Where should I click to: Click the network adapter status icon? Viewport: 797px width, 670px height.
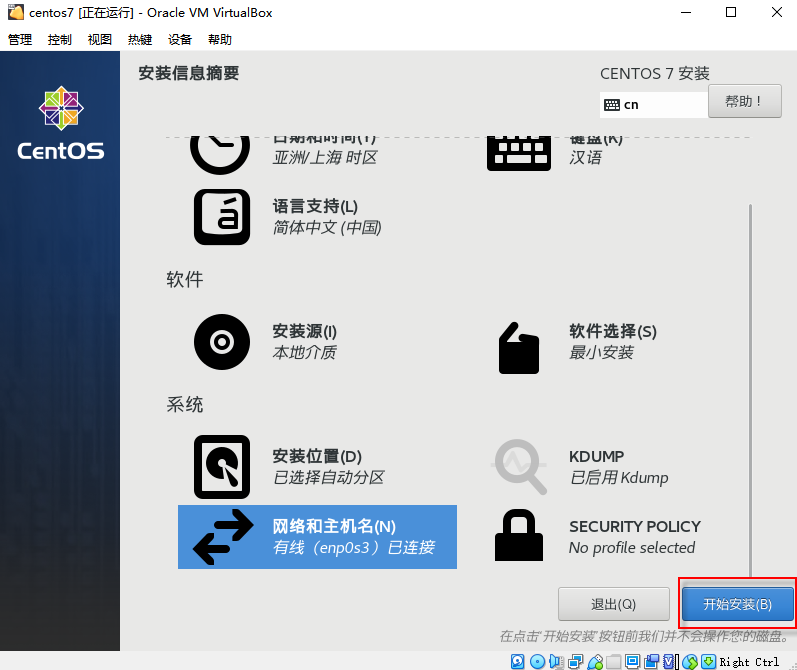click(576, 661)
